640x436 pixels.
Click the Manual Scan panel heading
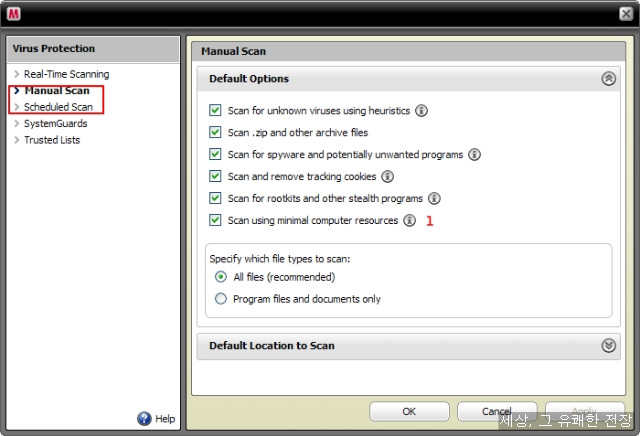[x=233, y=51]
